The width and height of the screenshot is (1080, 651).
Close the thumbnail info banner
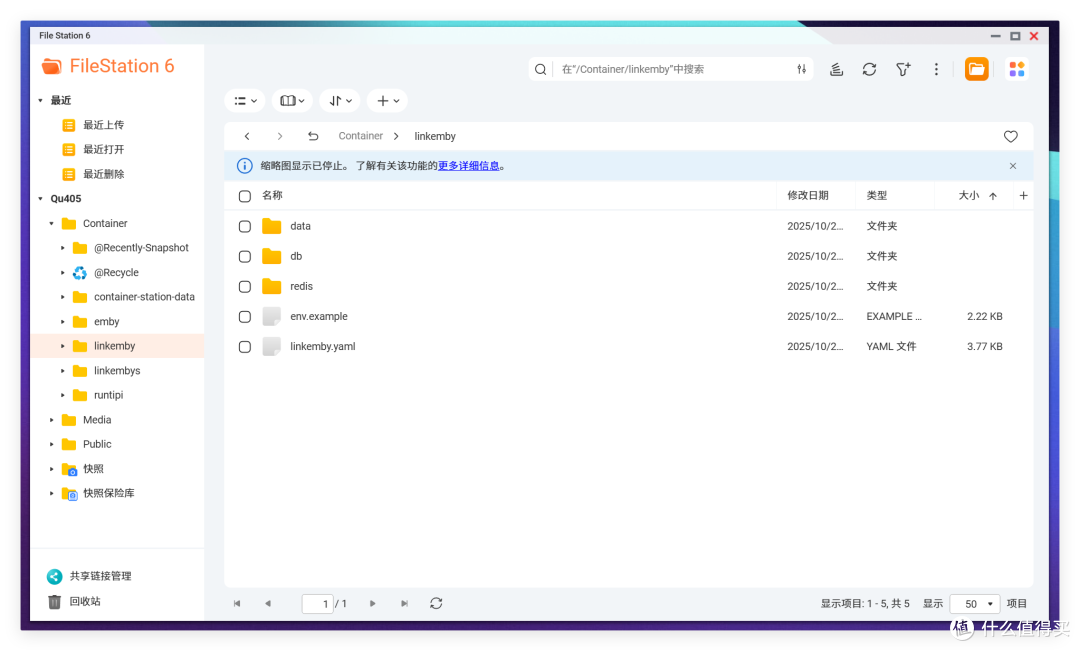[x=1012, y=166]
